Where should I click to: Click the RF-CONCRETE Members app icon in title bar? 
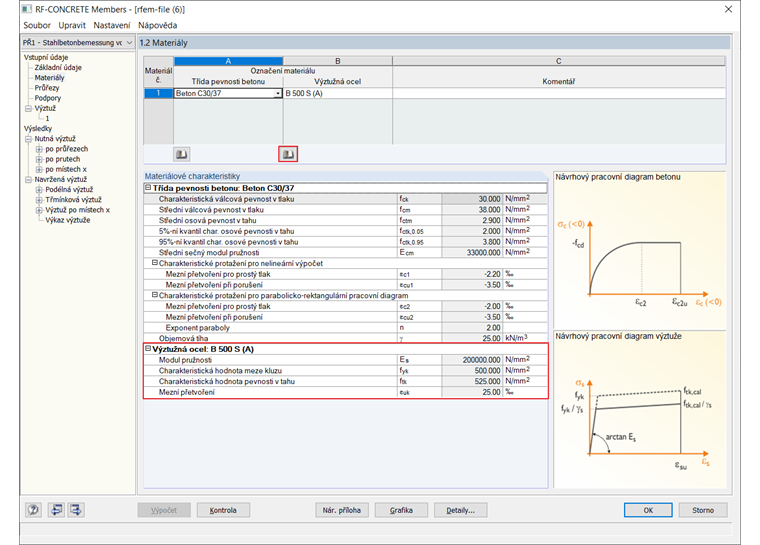(x=27, y=9)
